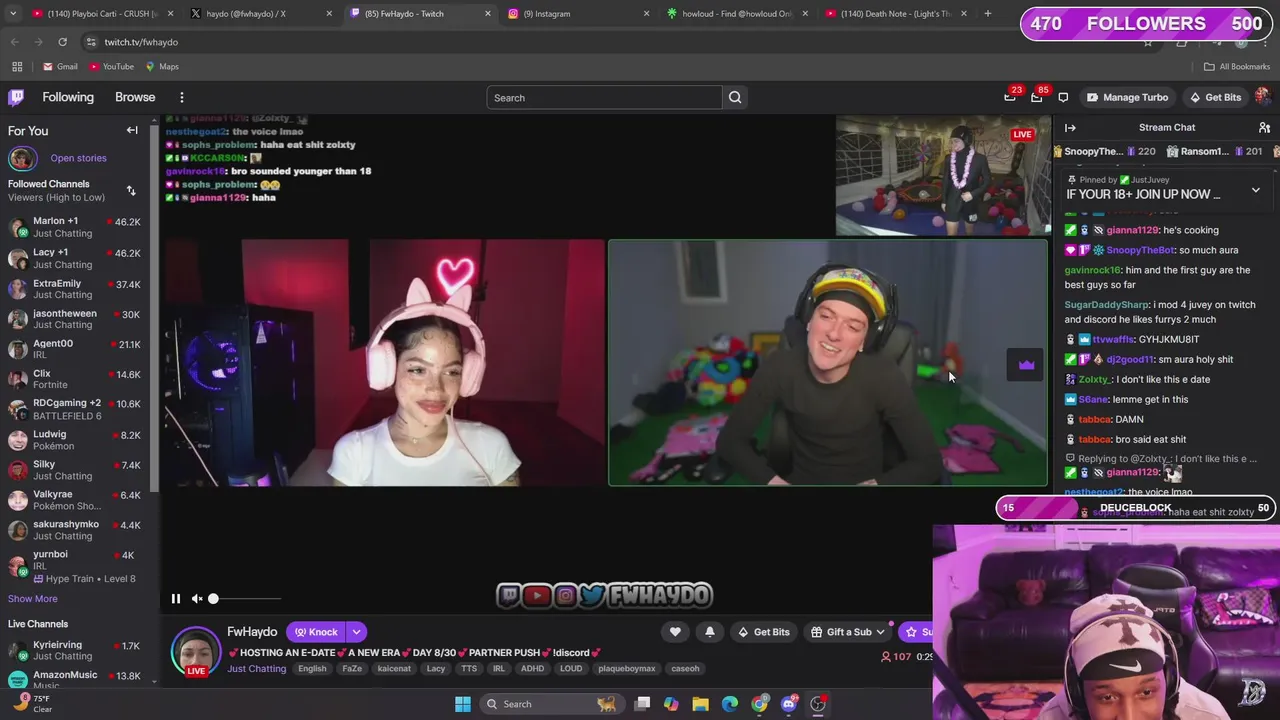Open the notifications with 85 badge
This screenshot has width=1280, height=720.
[x=1037, y=97]
